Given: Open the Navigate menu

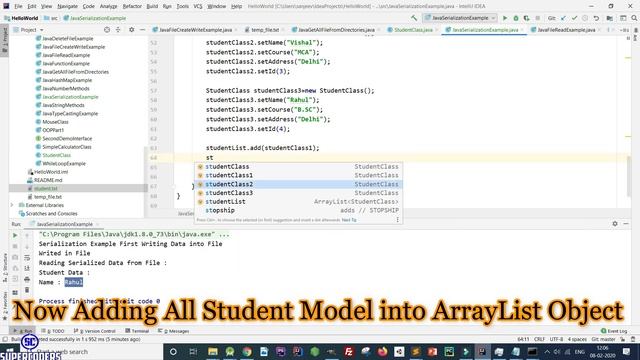Looking at the screenshot, I should (67, 6).
